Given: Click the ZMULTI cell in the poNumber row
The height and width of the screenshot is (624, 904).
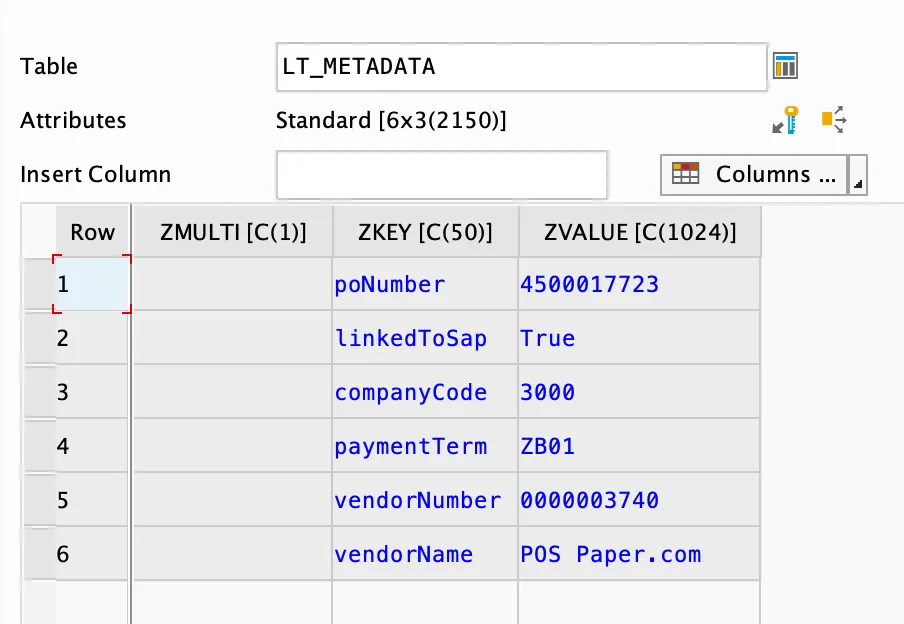Looking at the screenshot, I should (x=233, y=284).
